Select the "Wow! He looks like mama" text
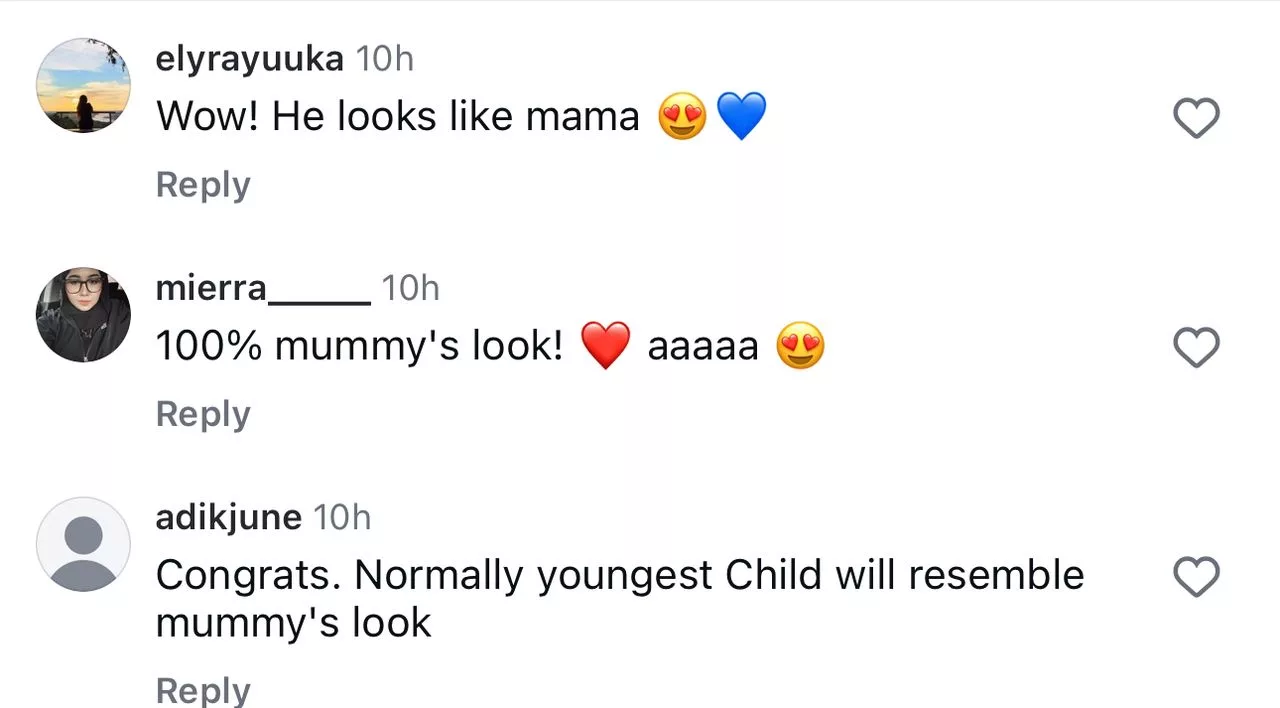1280x708 pixels. tap(397, 117)
